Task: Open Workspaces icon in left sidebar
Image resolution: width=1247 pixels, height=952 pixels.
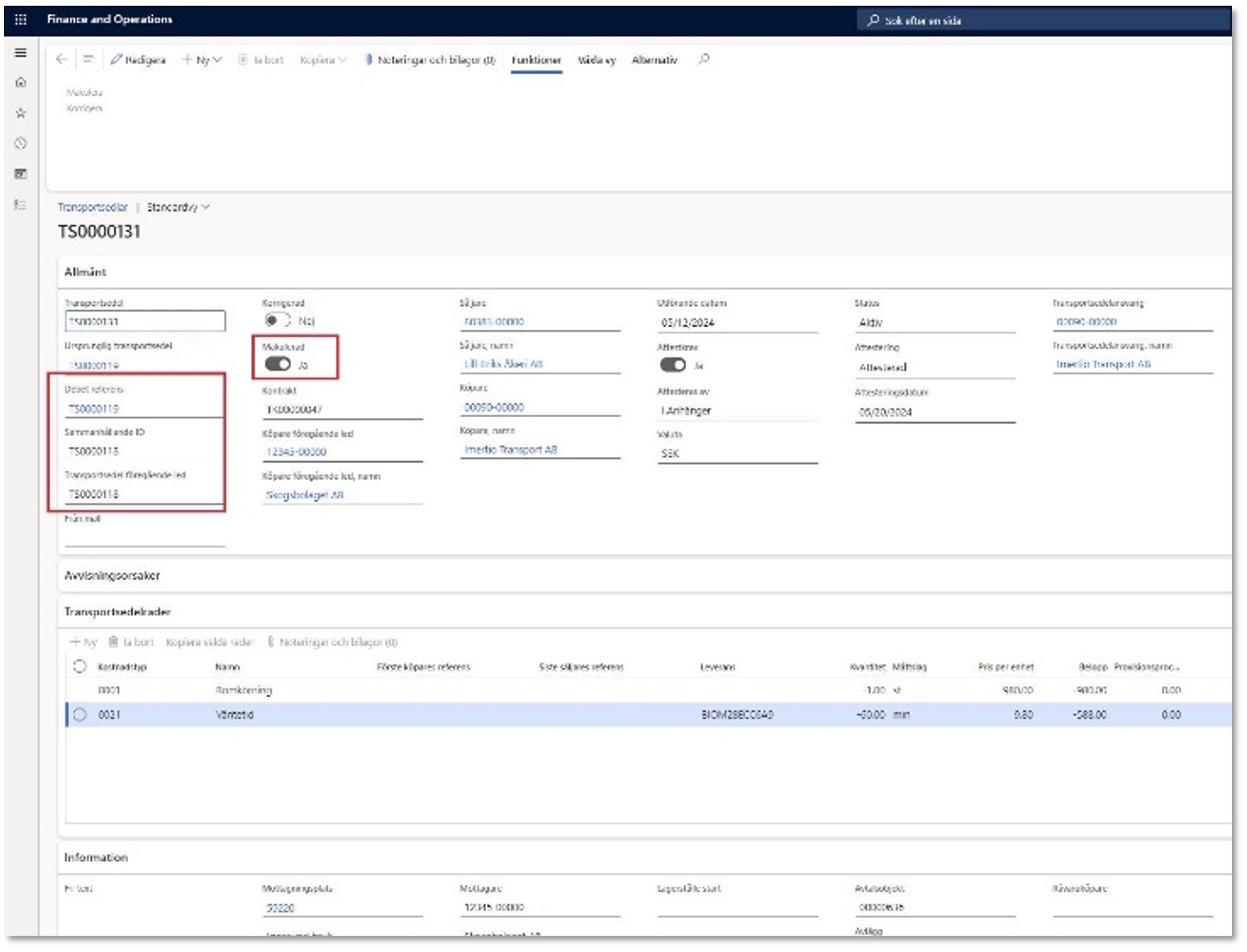Action: pos(20,174)
